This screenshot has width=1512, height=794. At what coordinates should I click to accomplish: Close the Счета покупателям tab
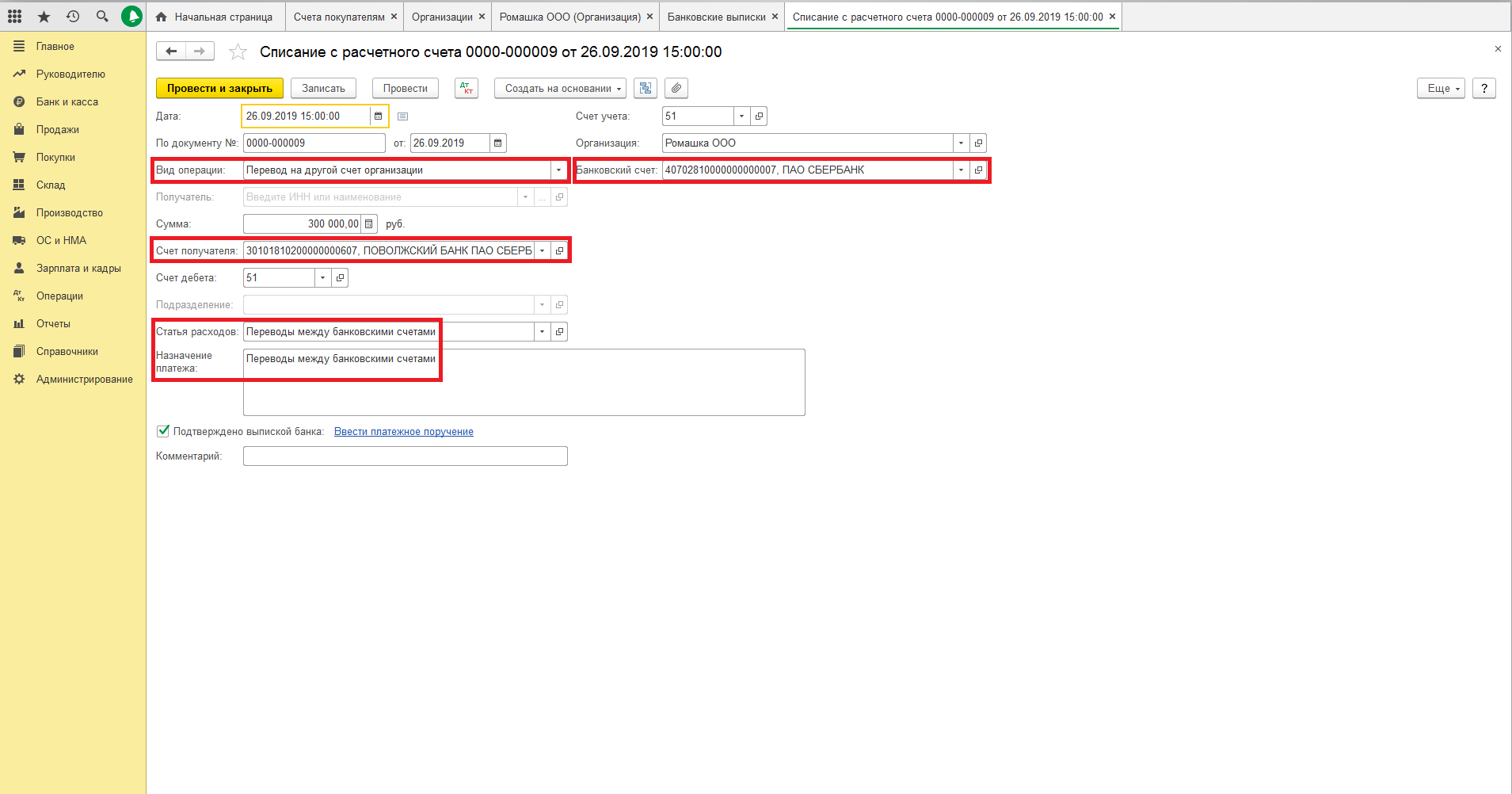click(394, 16)
